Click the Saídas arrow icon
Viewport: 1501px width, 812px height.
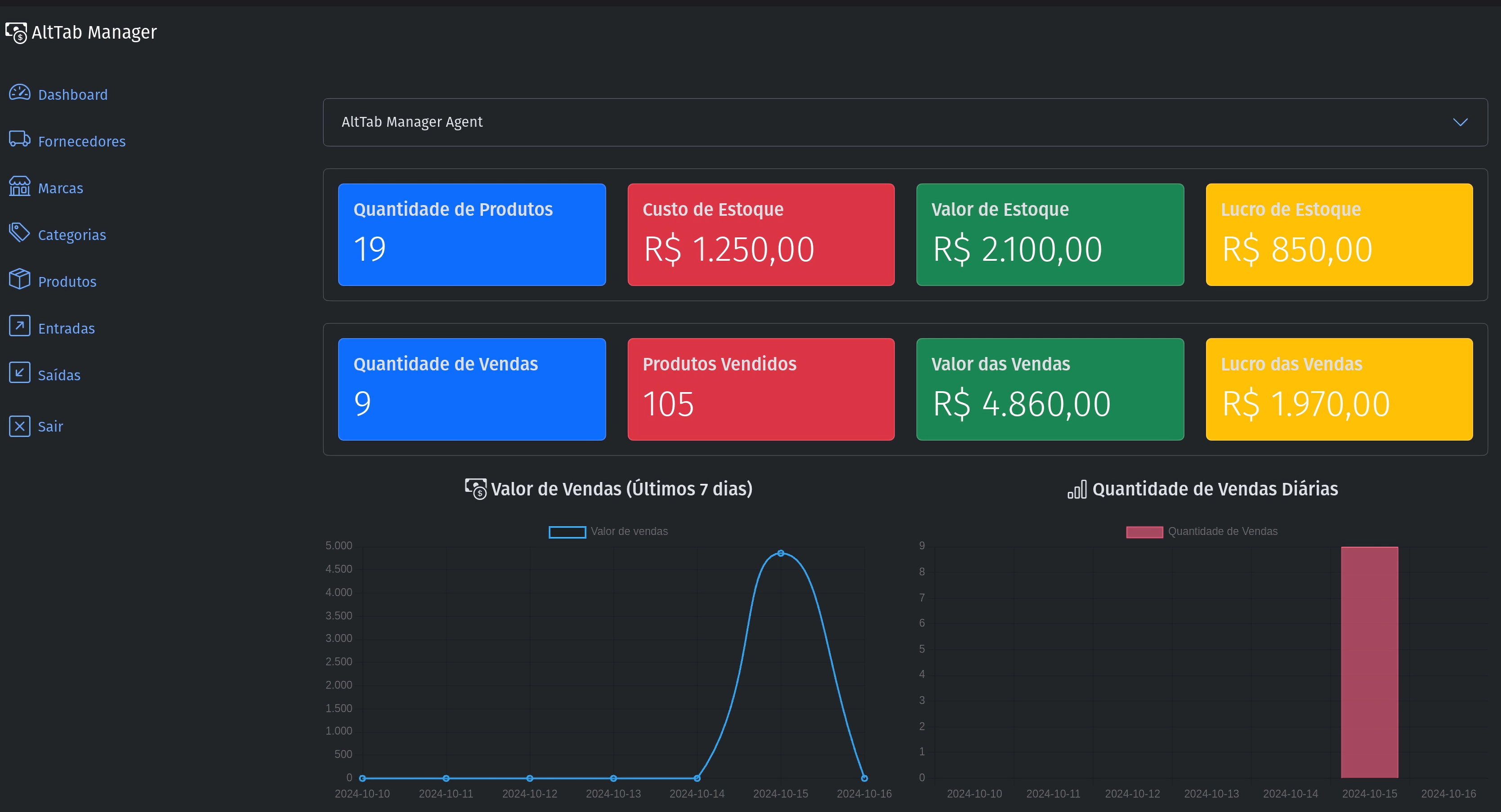pos(19,373)
